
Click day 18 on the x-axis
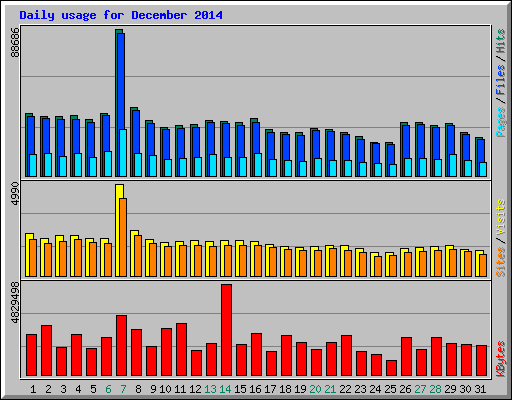click(x=285, y=389)
